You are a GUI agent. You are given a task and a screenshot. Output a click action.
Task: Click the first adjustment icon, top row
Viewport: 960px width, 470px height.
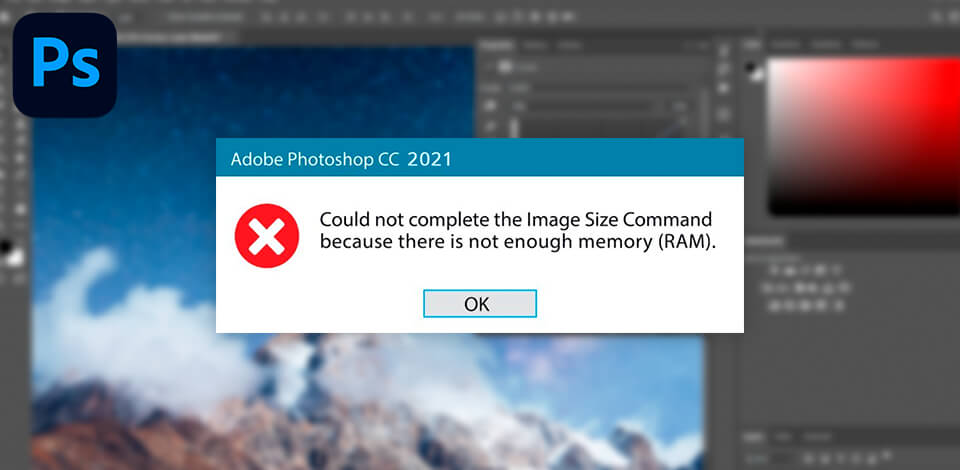point(774,270)
